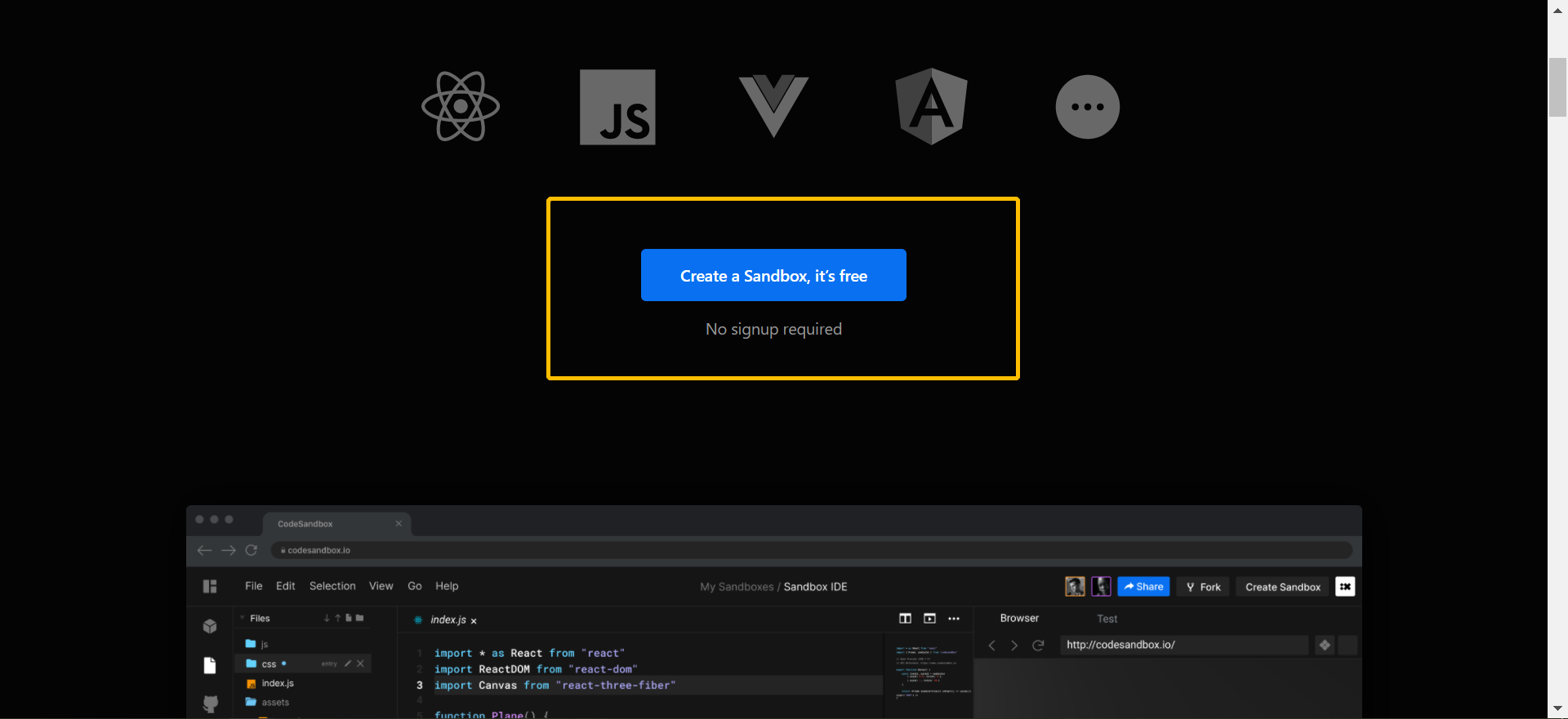The height and width of the screenshot is (719, 1568).
Task: Open the Selection menu
Action: (x=332, y=586)
